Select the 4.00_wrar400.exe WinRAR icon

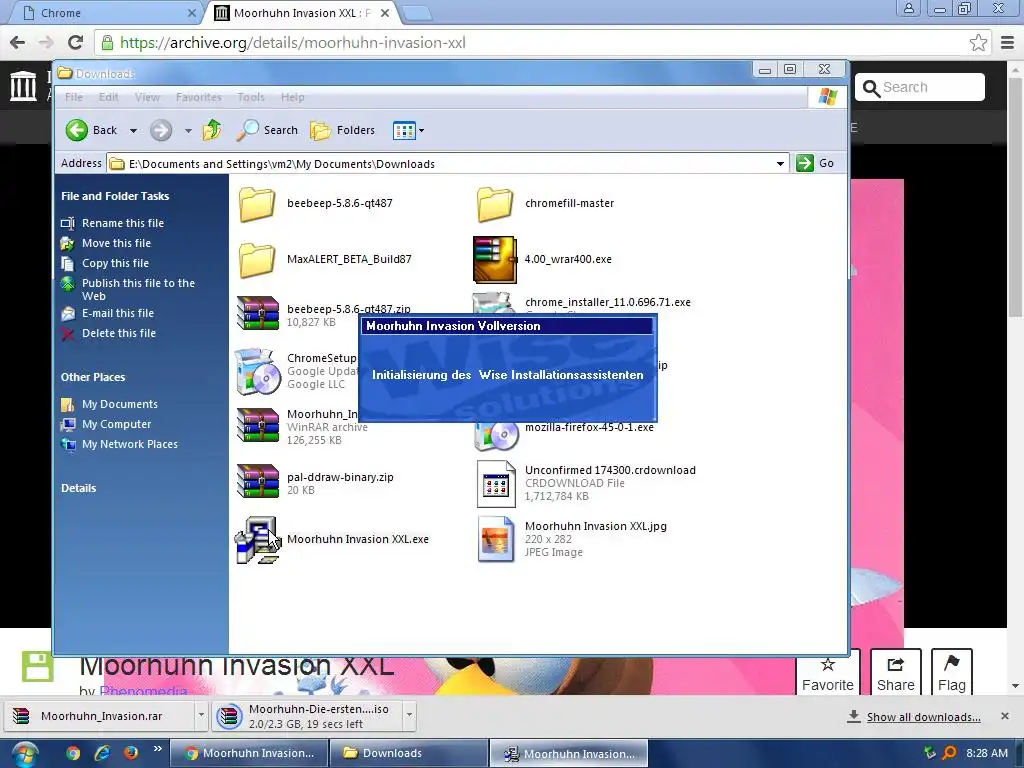494,260
